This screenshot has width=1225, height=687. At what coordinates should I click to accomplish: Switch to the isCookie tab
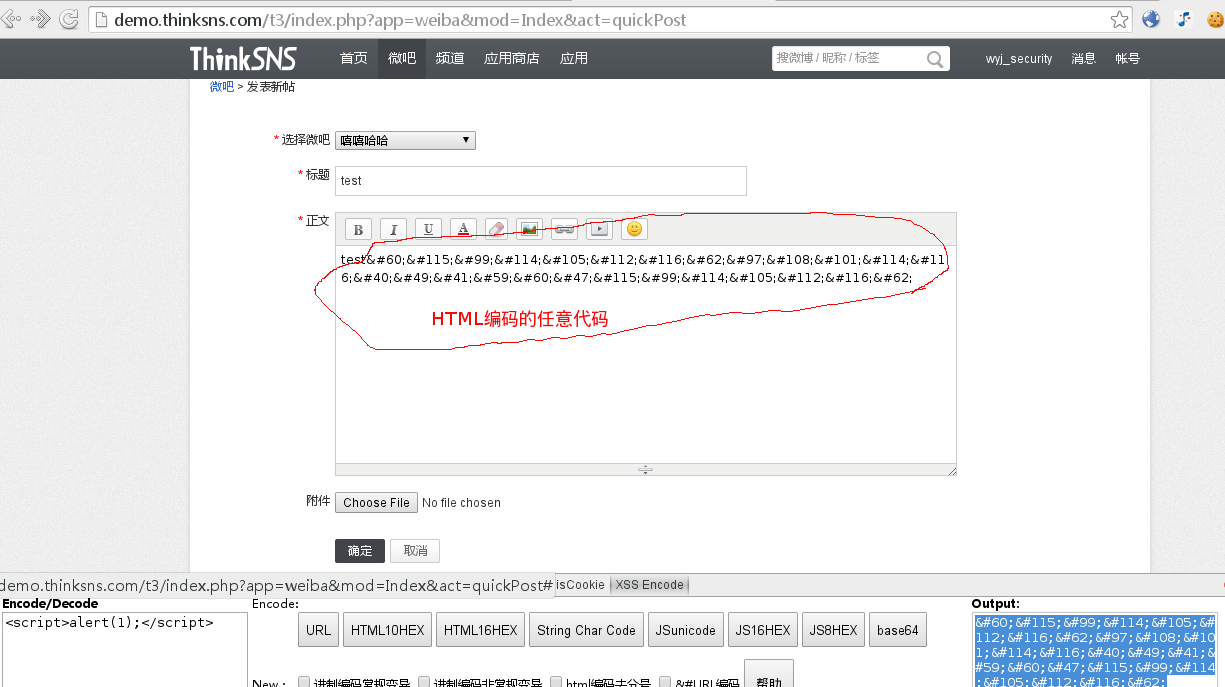pos(581,585)
